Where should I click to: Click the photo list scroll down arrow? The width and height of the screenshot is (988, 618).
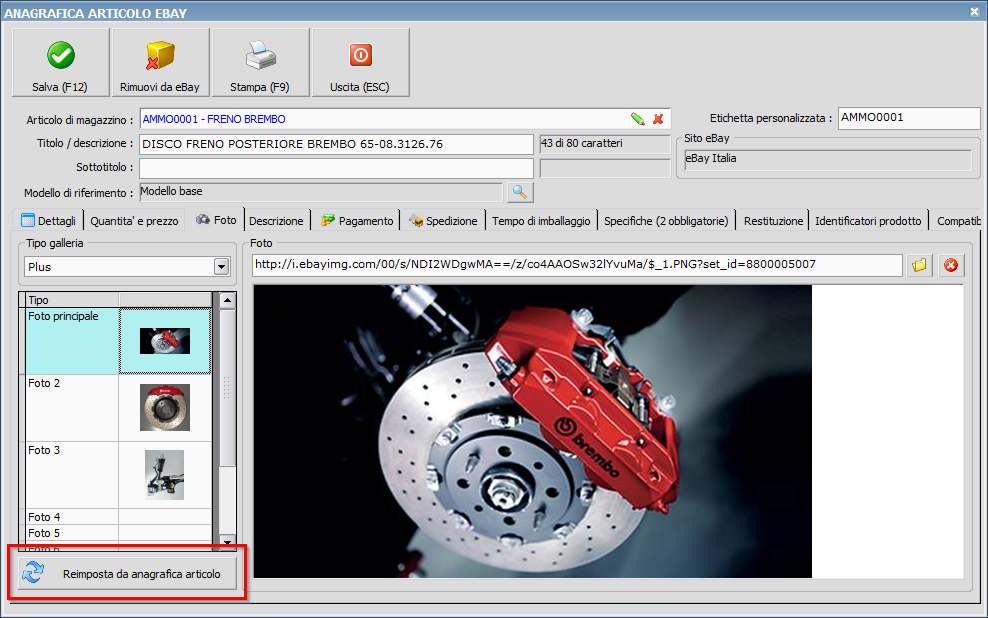[x=227, y=542]
